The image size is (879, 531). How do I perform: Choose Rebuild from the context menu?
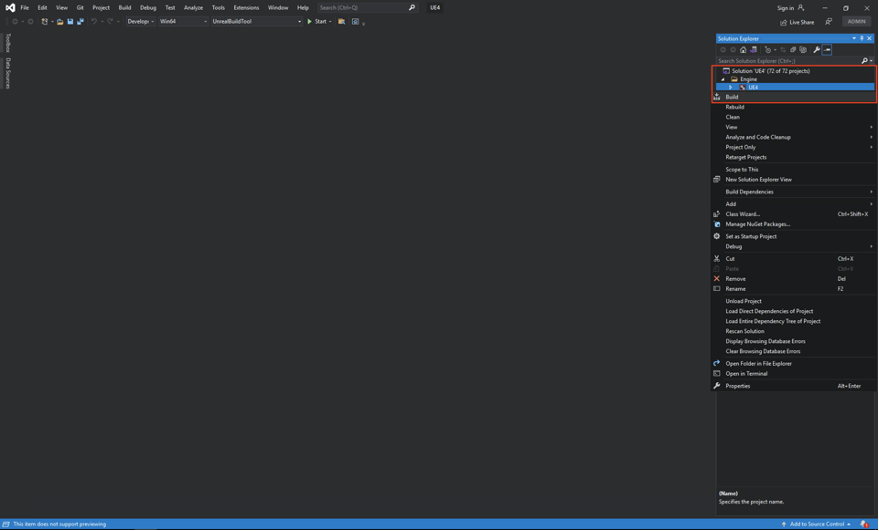pyautogui.click(x=793, y=107)
